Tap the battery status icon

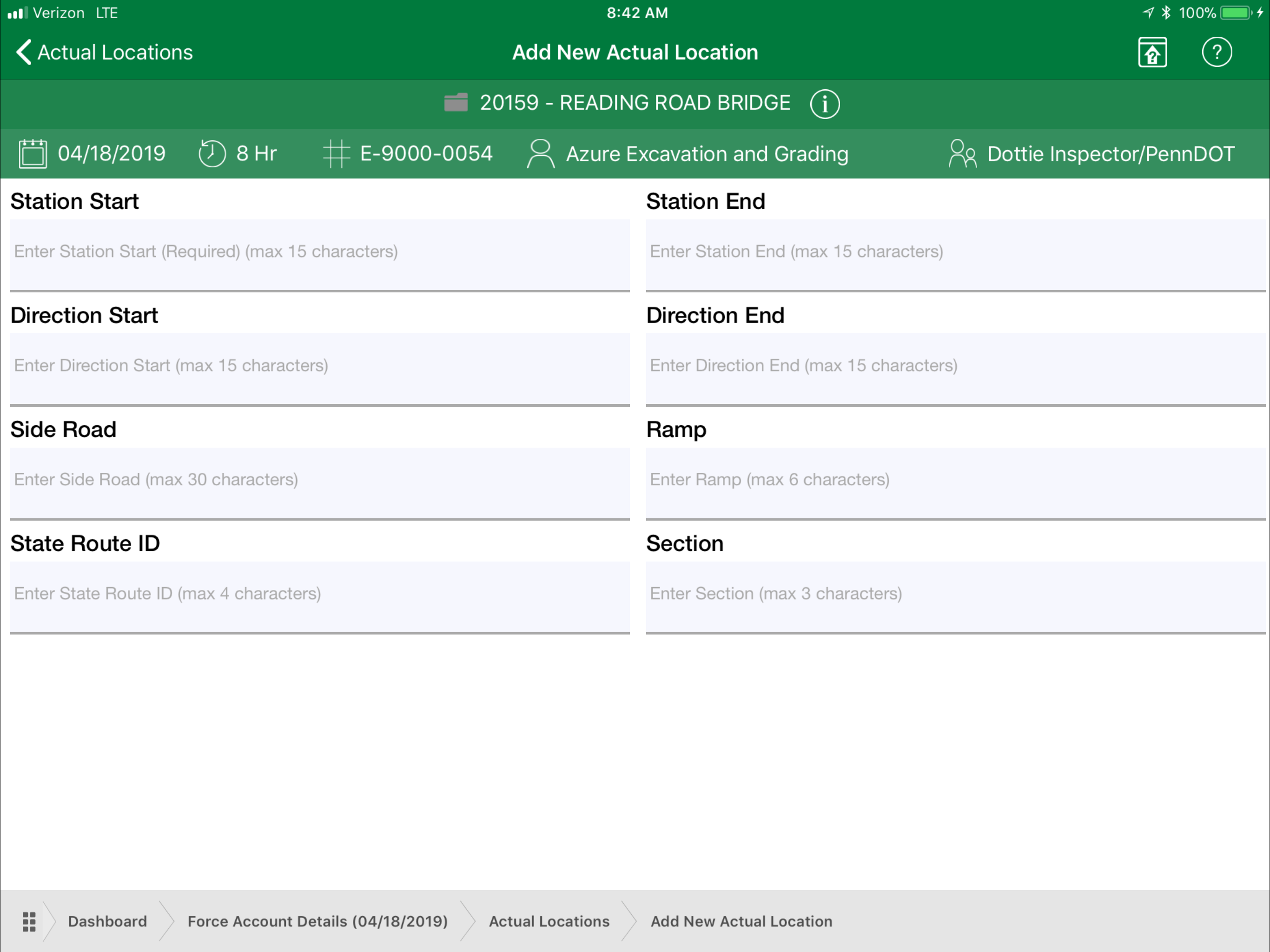[x=1236, y=13]
